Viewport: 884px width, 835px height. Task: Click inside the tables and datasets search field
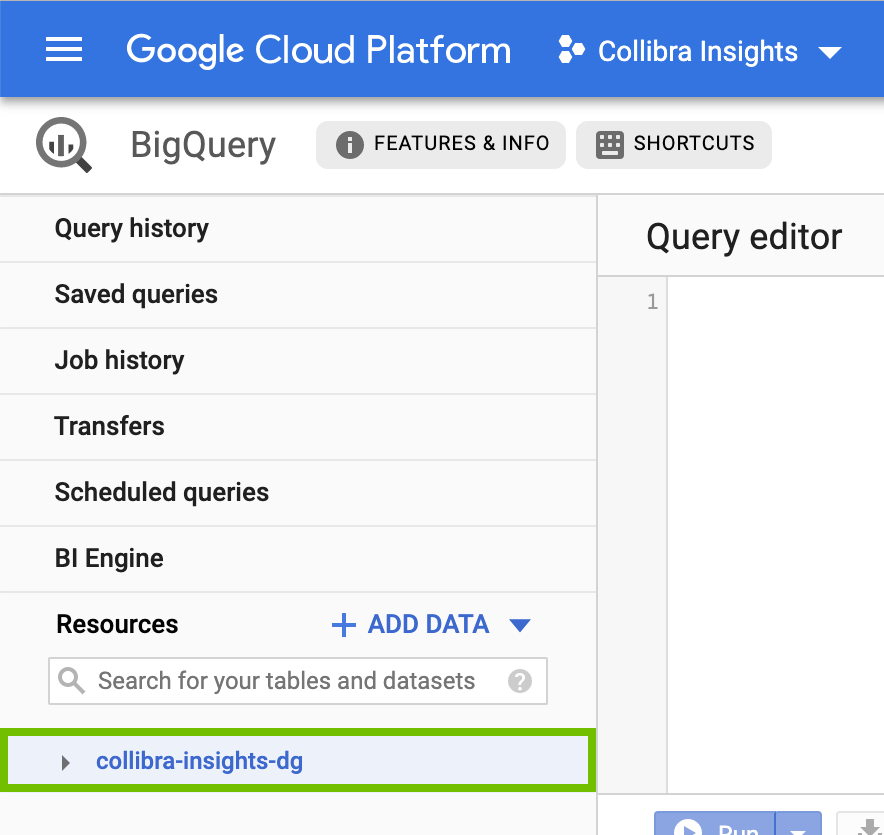pyautogui.click(x=280, y=681)
